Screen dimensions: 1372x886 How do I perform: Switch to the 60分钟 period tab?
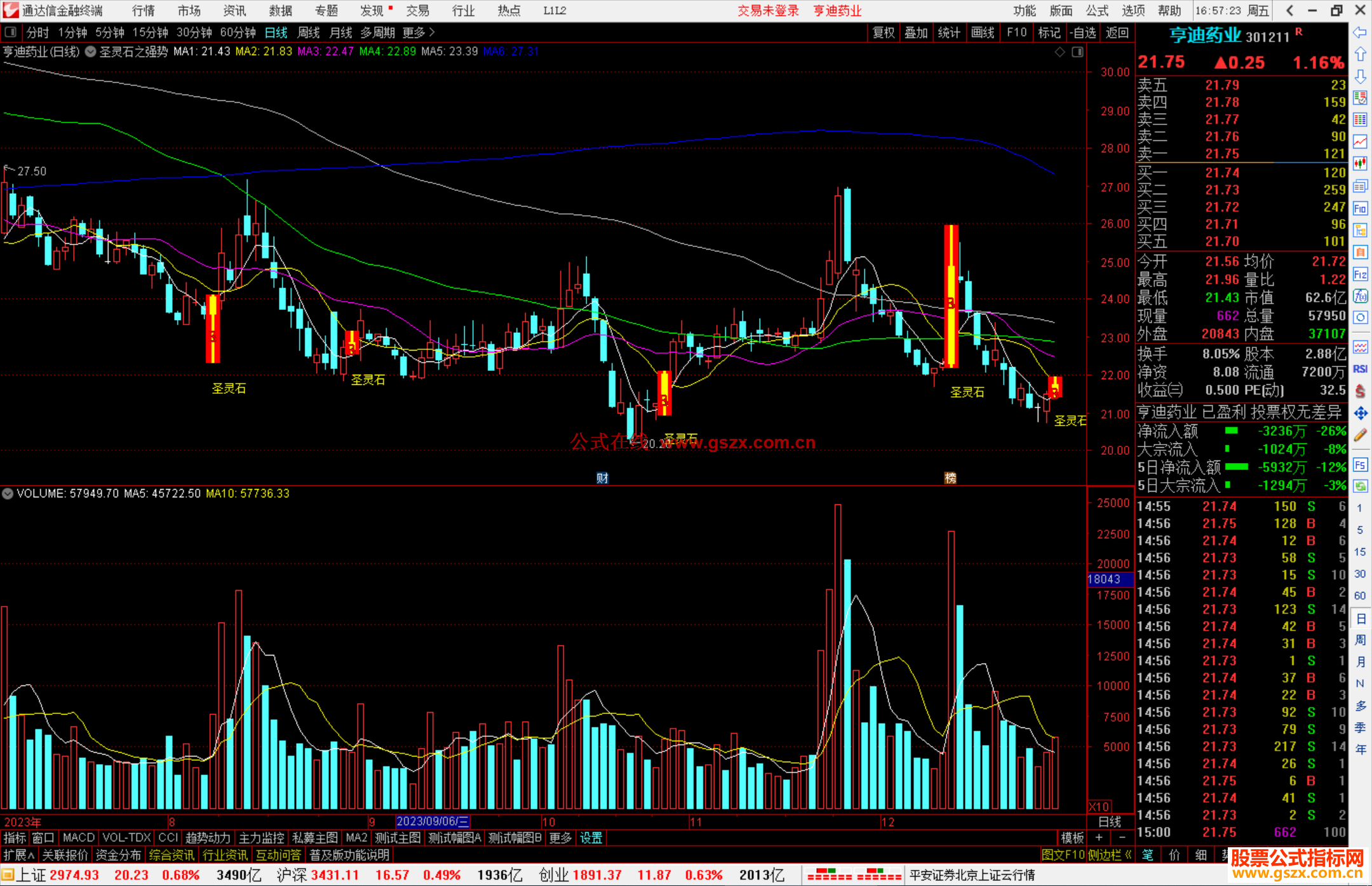click(238, 32)
